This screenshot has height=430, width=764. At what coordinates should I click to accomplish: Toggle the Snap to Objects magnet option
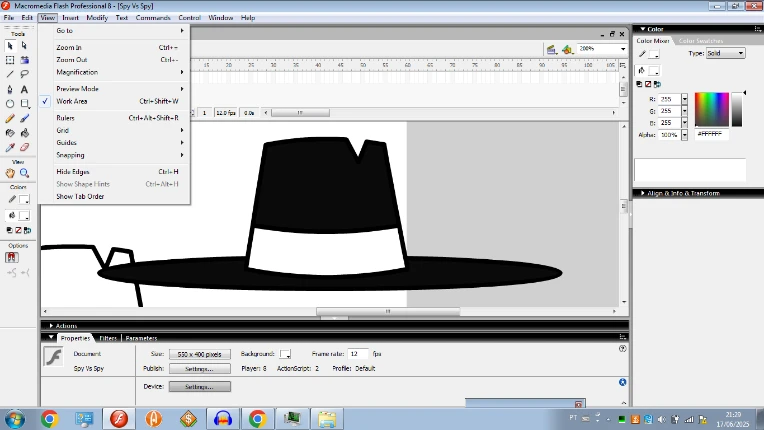pyautogui.click(x=12, y=257)
